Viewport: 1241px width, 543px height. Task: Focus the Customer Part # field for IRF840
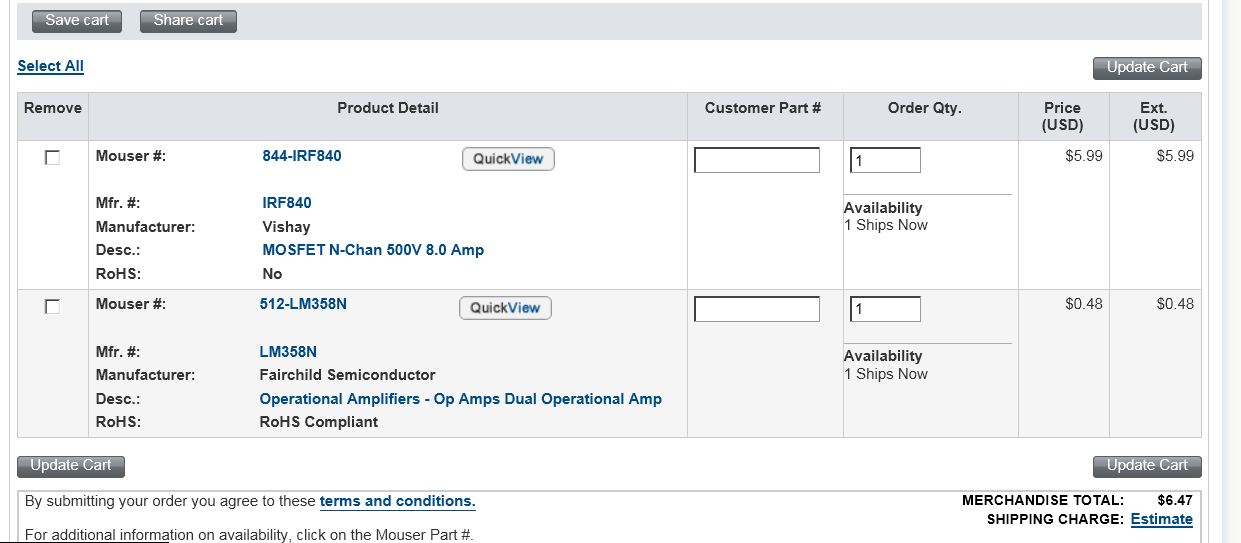(x=757, y=160)
